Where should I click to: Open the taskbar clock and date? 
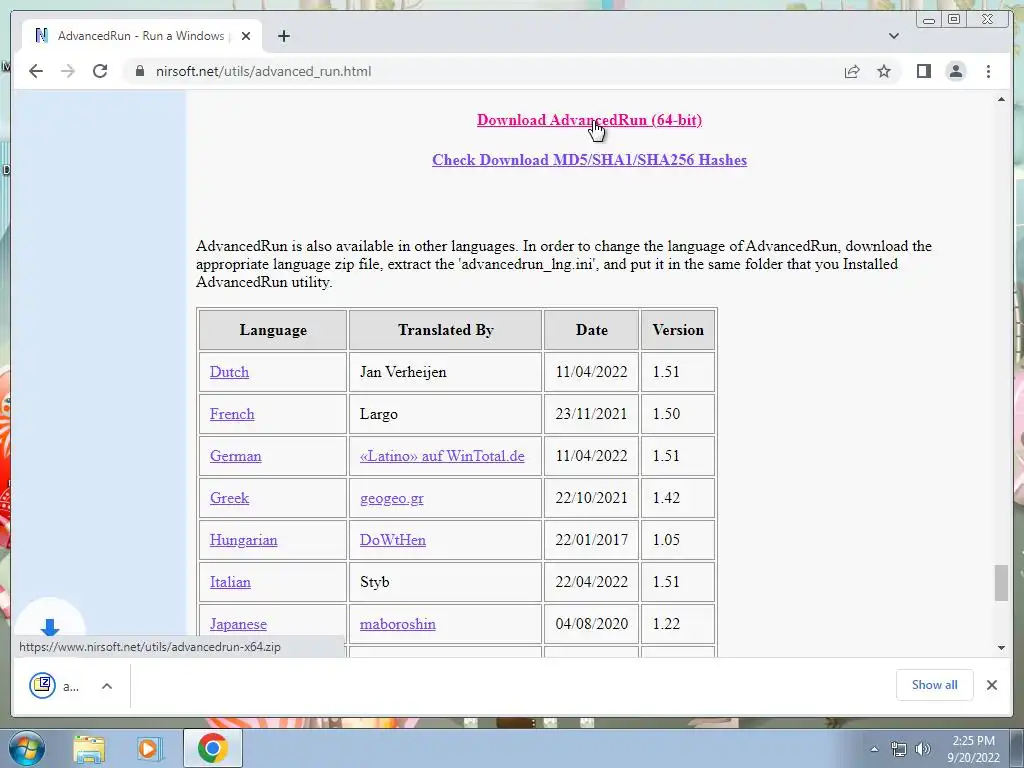tap(973, 749)
